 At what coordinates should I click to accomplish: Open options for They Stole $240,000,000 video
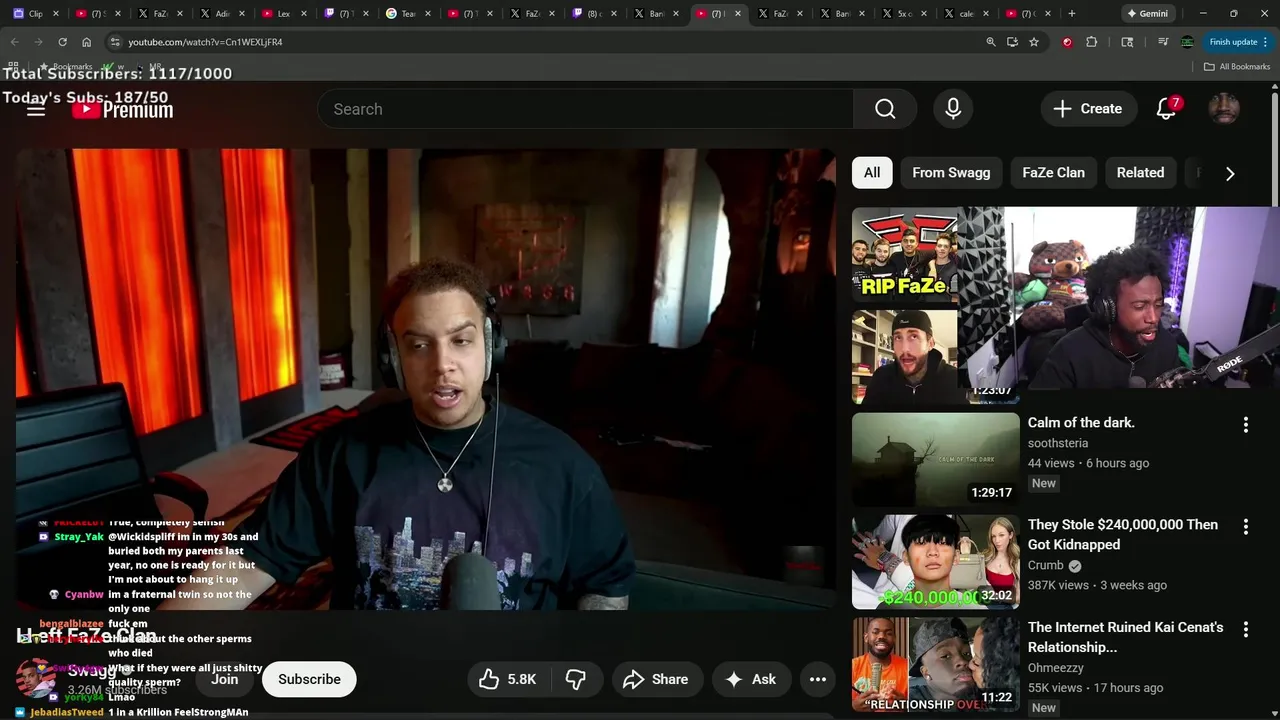1245,527
